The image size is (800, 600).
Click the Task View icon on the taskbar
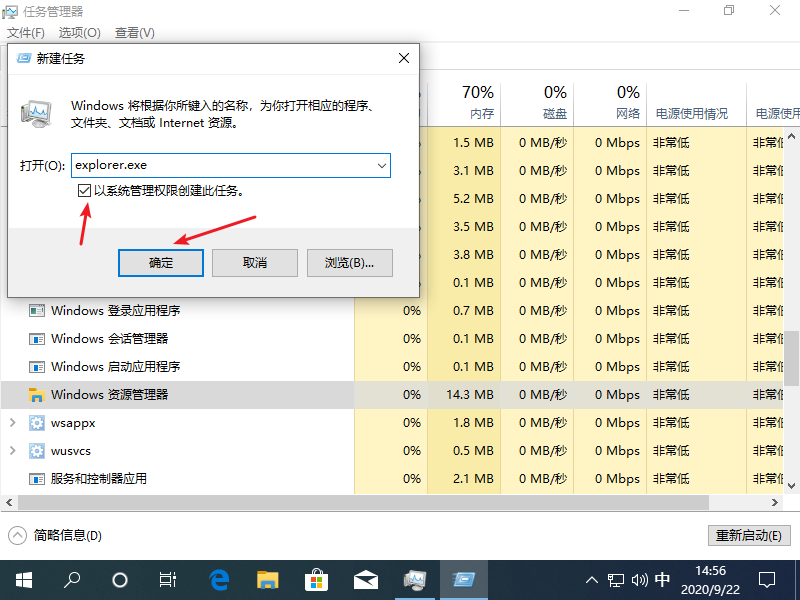pyautogui.click(x=167, y=578)
